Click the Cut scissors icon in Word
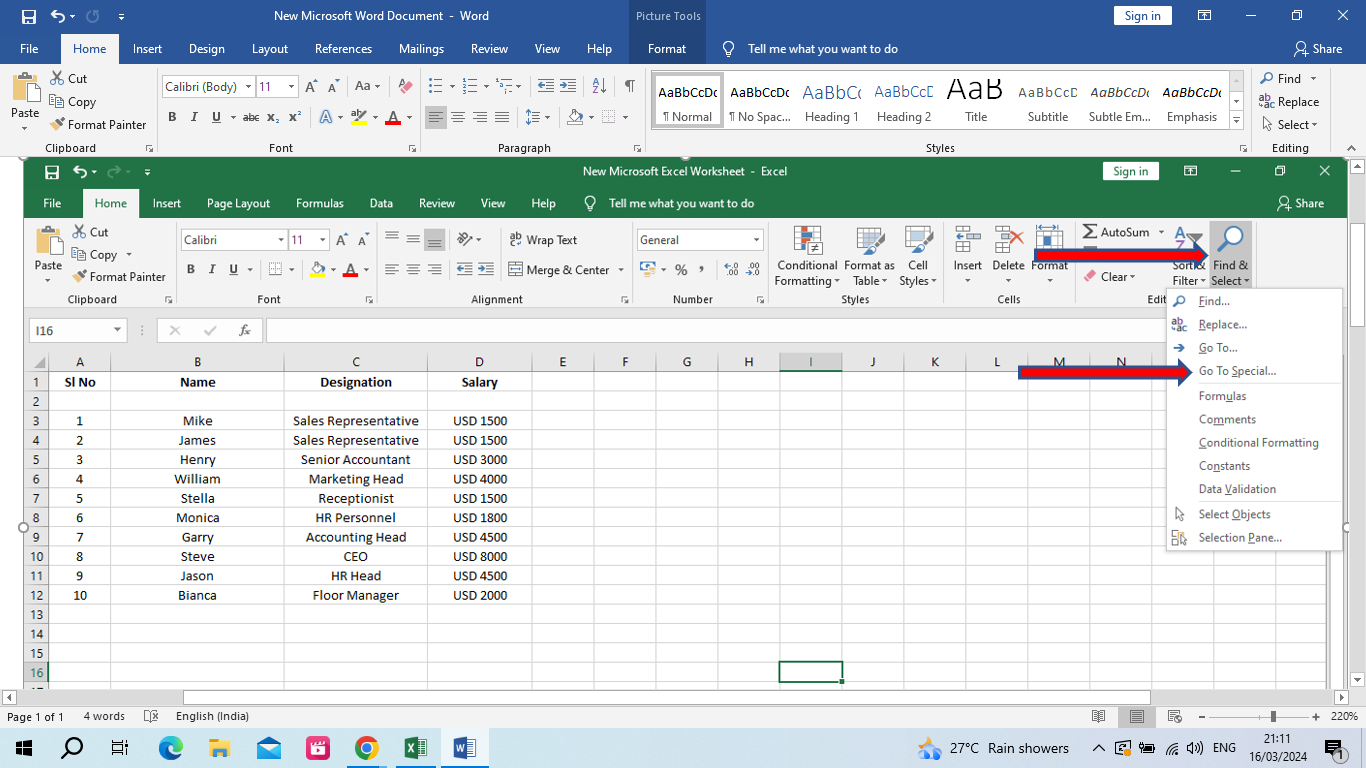 pos(57,78)
